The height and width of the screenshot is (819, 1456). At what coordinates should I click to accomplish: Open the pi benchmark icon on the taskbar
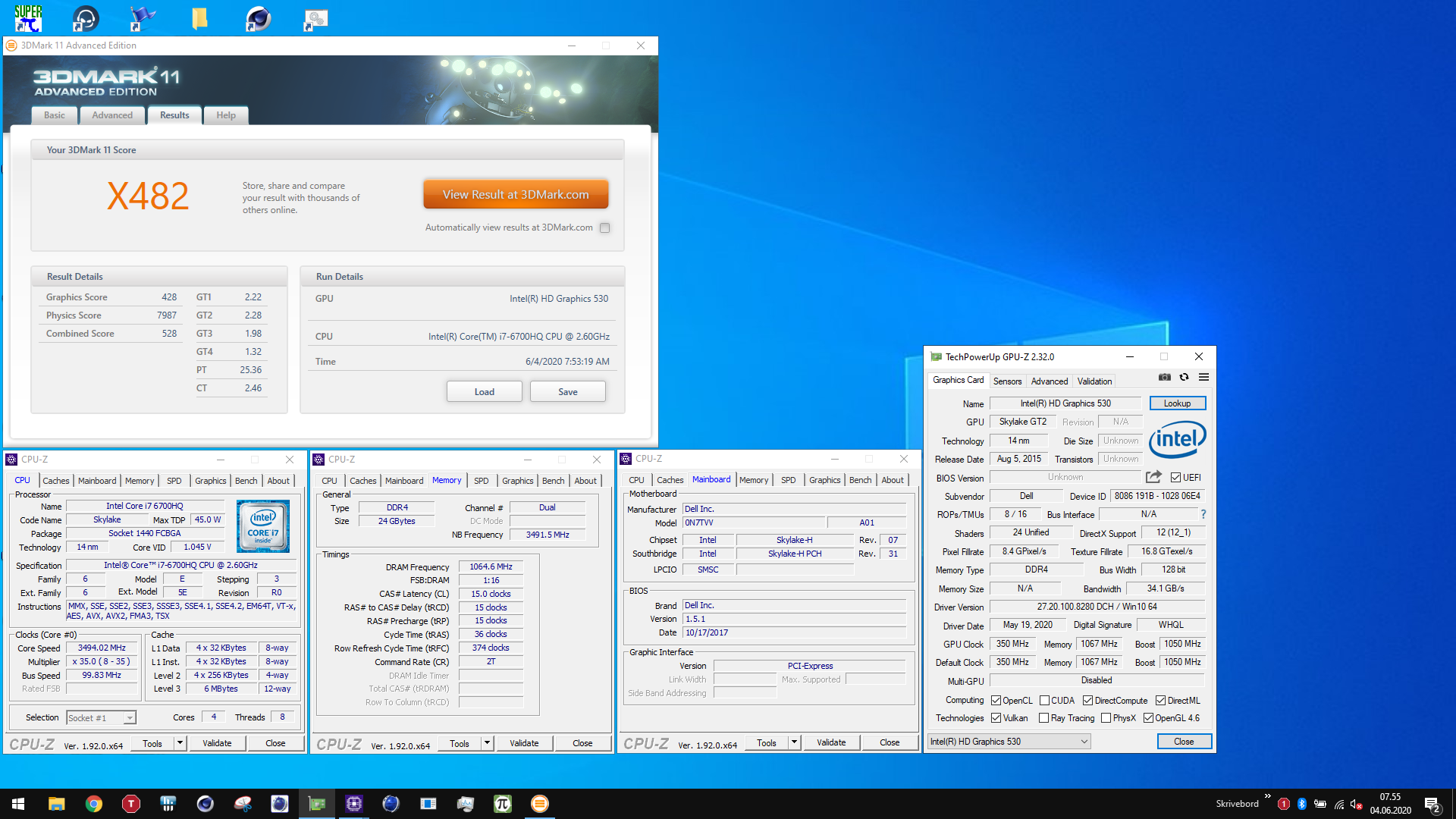503,804
